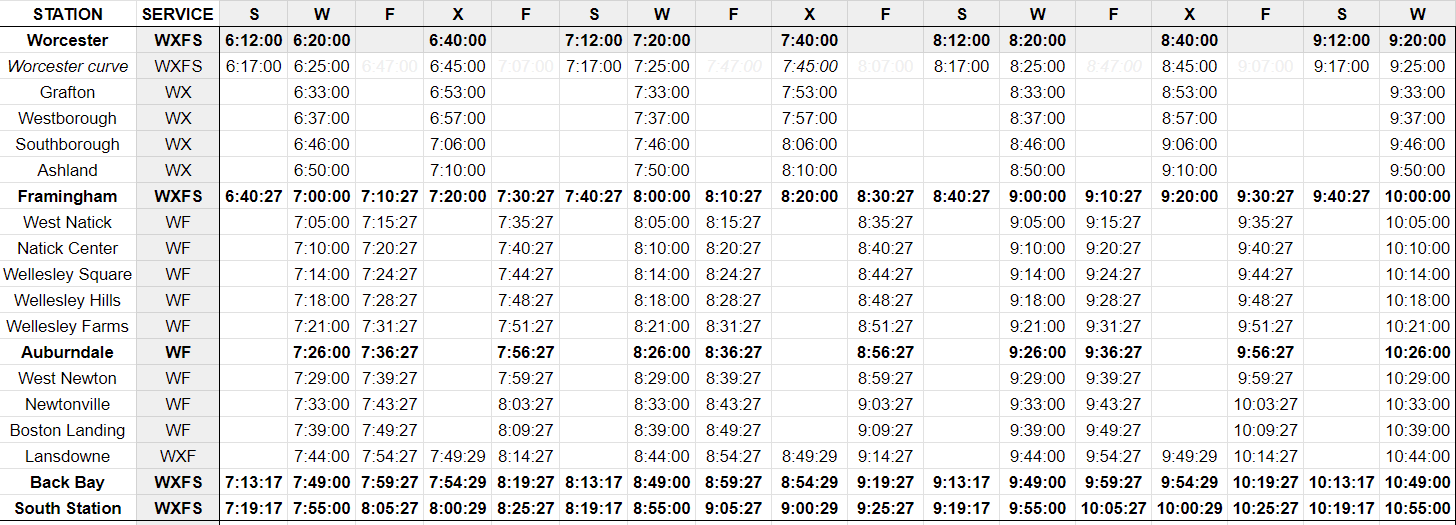The image size is (1456, 525).
Task: Click the Wellesley Square station cell
Action: click(x=68, y=274)
